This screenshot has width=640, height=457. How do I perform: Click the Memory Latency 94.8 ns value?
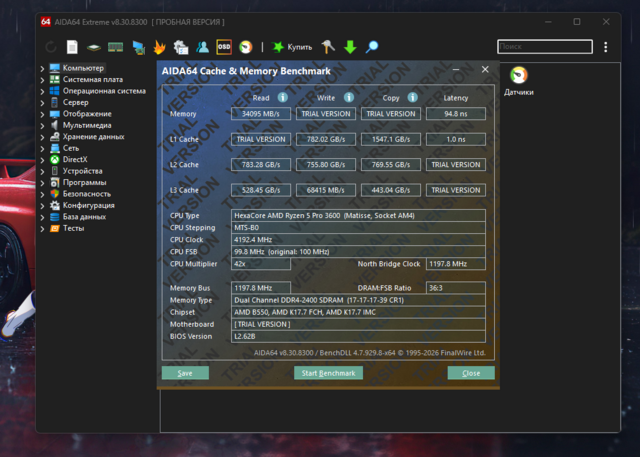click(x=456, y=114)
